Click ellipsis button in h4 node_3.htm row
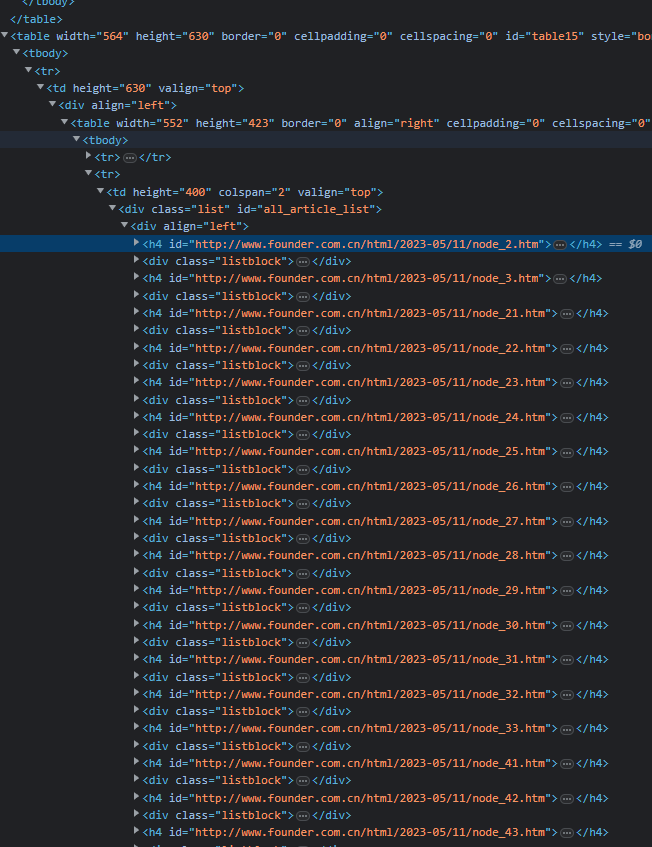 (560, 279)
